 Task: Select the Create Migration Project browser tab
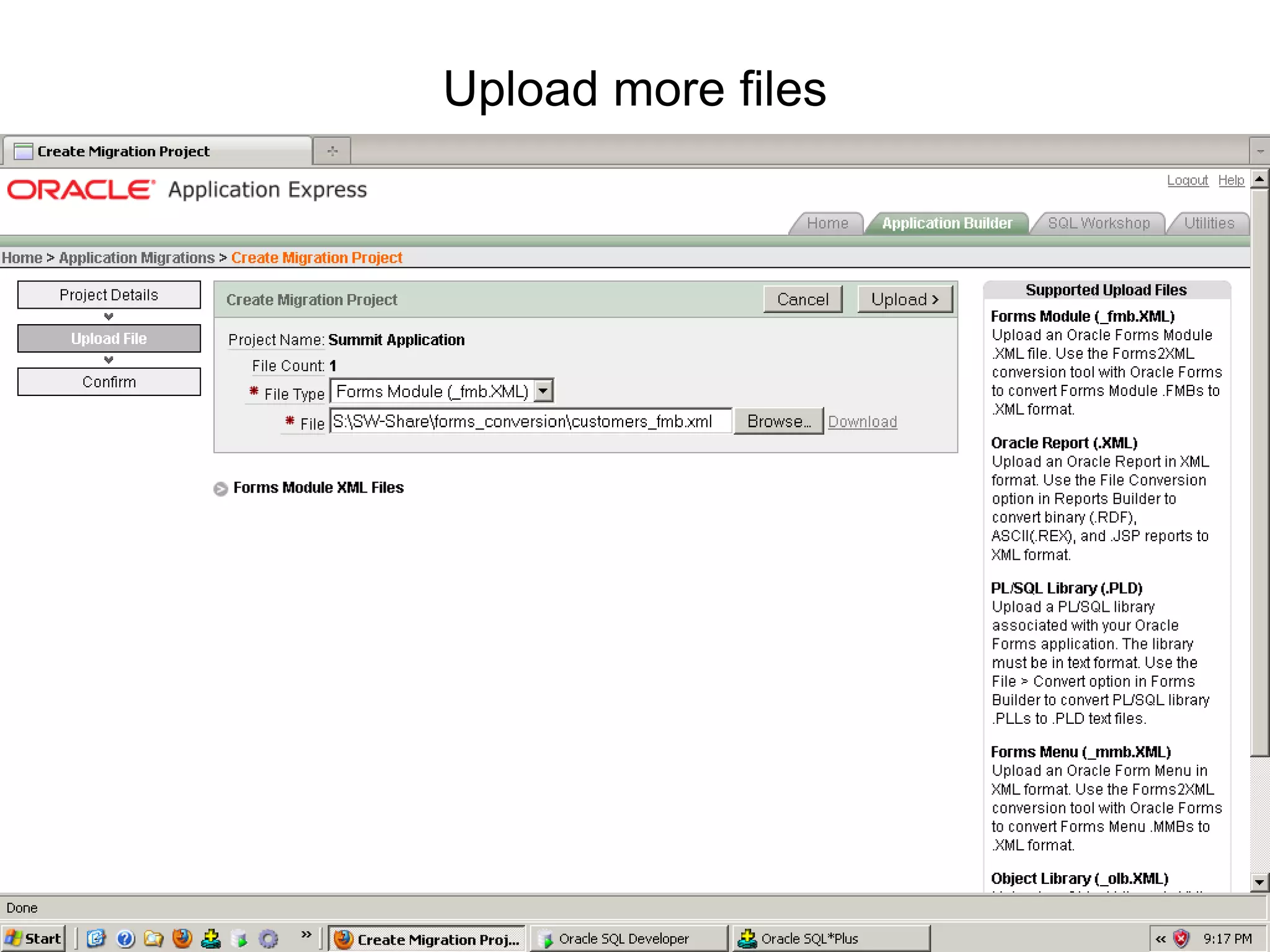coord(156,151)
